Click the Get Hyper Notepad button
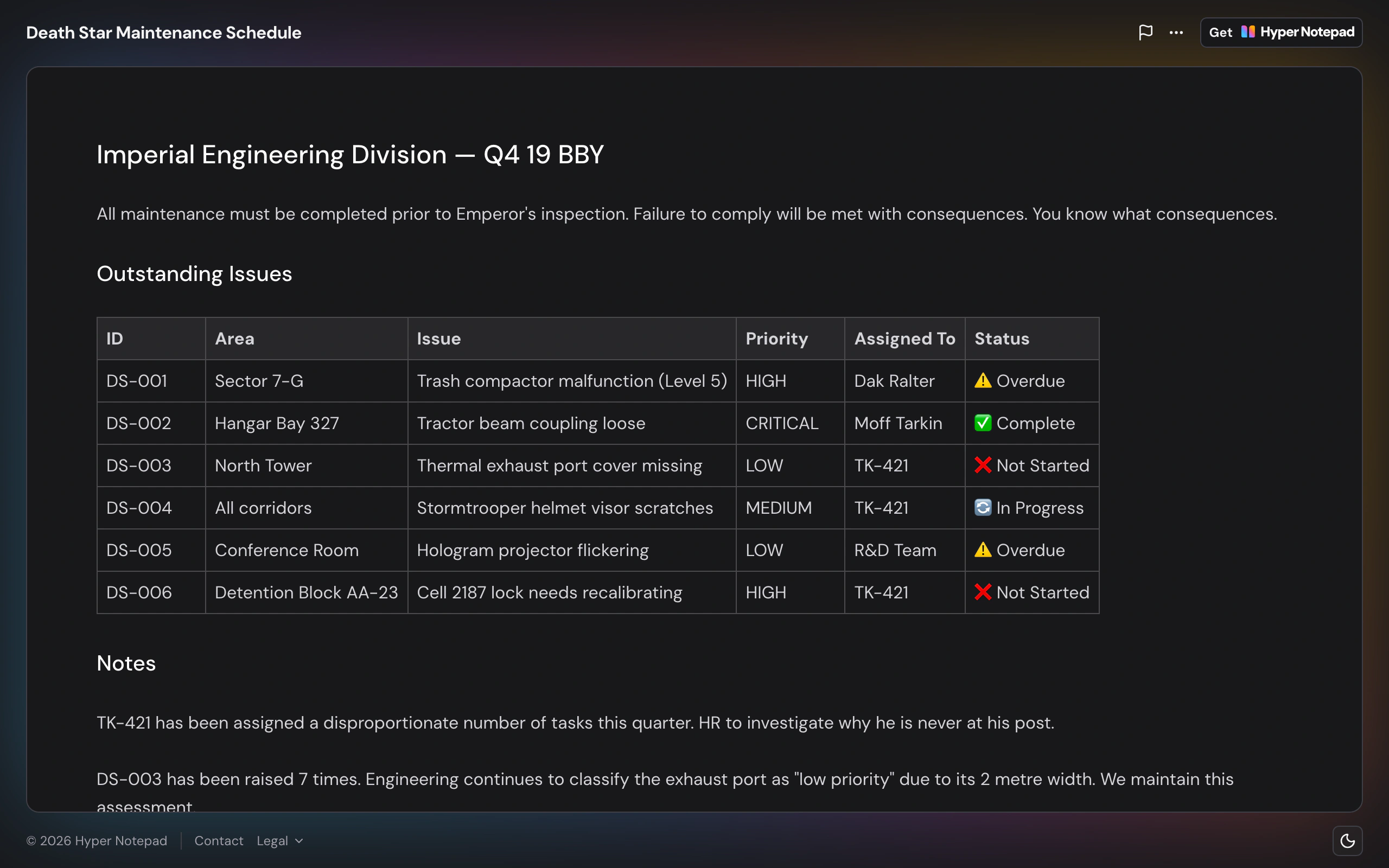Image resolution: width=1389 pixels, height=868 pixels. coord(1281,33)
